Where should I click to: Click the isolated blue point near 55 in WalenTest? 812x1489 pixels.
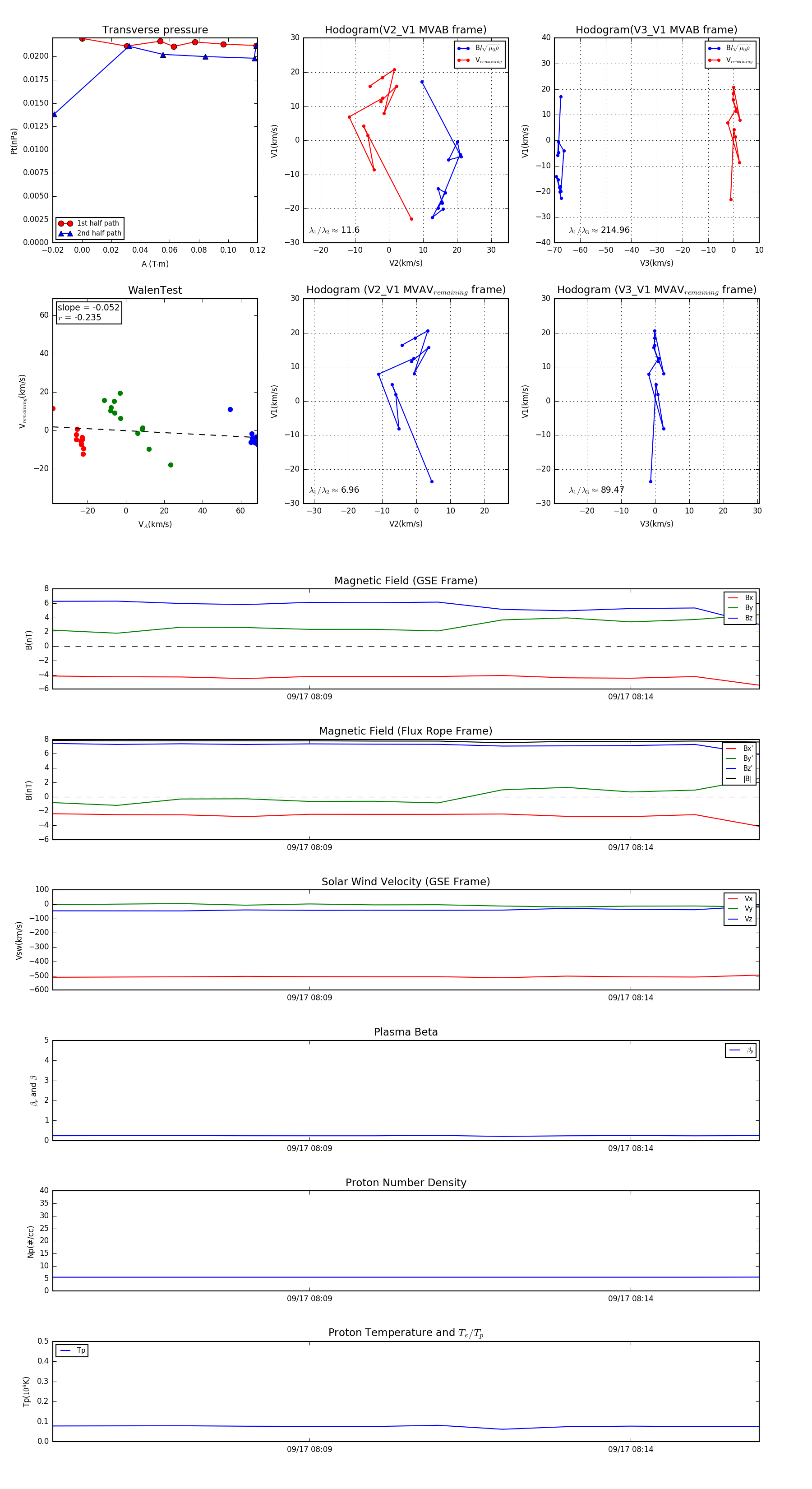(x=230, y=409)
